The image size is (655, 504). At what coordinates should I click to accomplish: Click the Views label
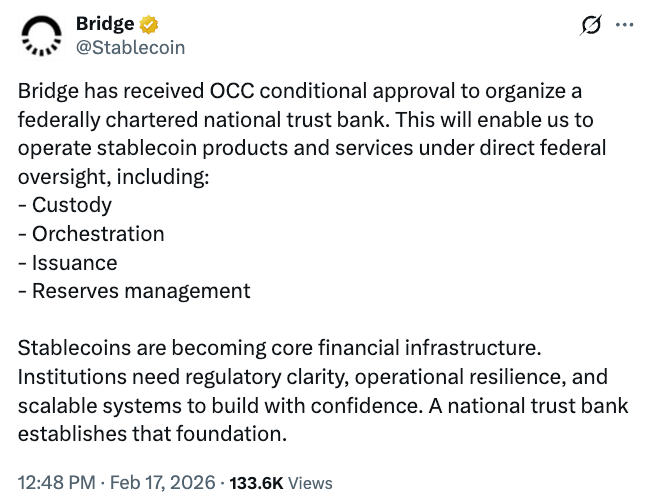310,482
